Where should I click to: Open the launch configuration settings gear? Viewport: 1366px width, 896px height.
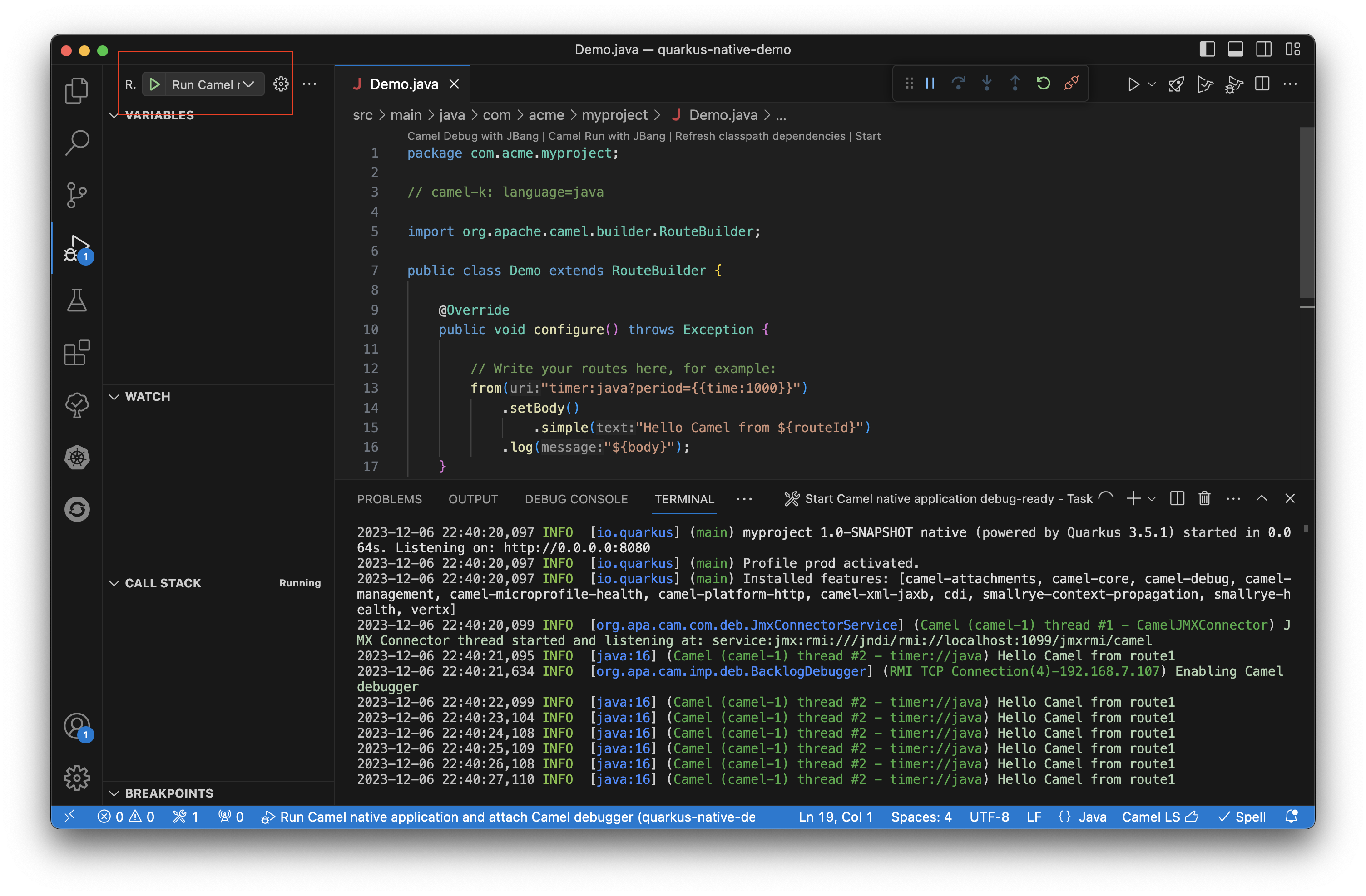[x=281, y=84]
